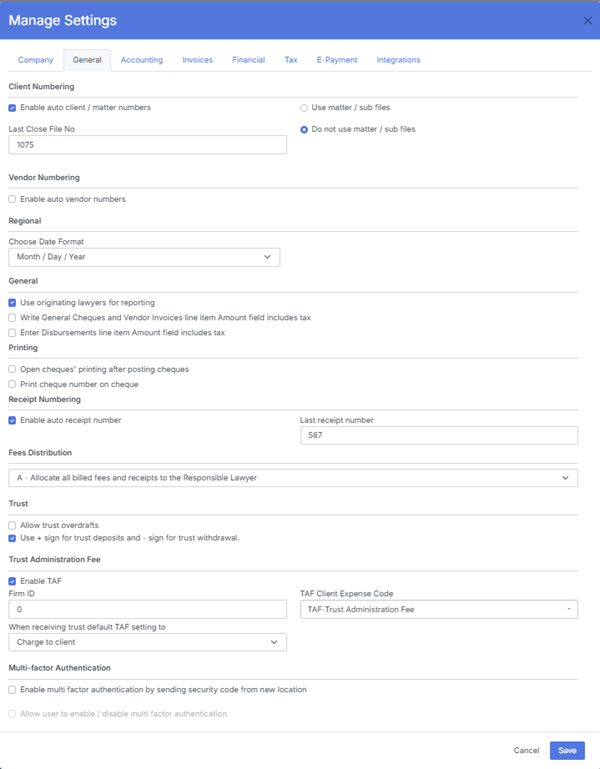Screen dimensions: 600x769
Task: Select Use matter / sub files radio
Action: click(x=304, y=107)
